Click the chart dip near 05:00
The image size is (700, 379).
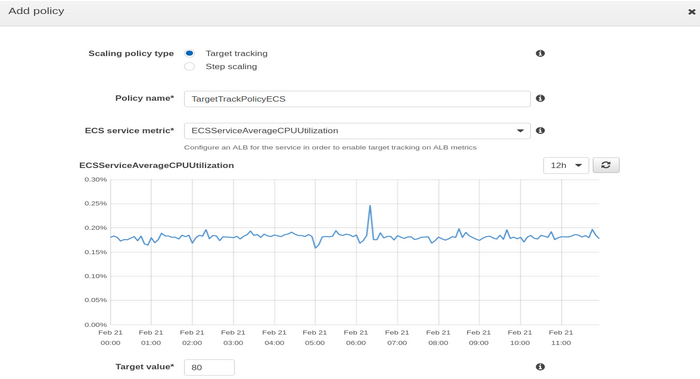tap(315, 248)
